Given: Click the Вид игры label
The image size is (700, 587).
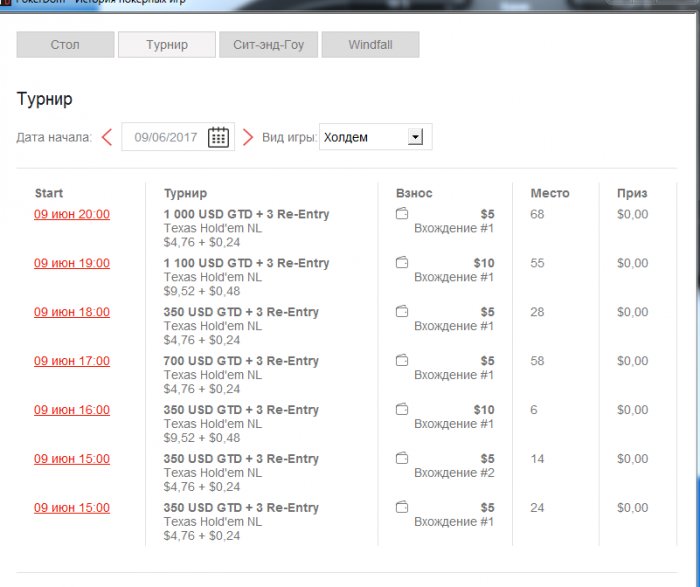Looking at the screenshot, I should pos(289,137).
